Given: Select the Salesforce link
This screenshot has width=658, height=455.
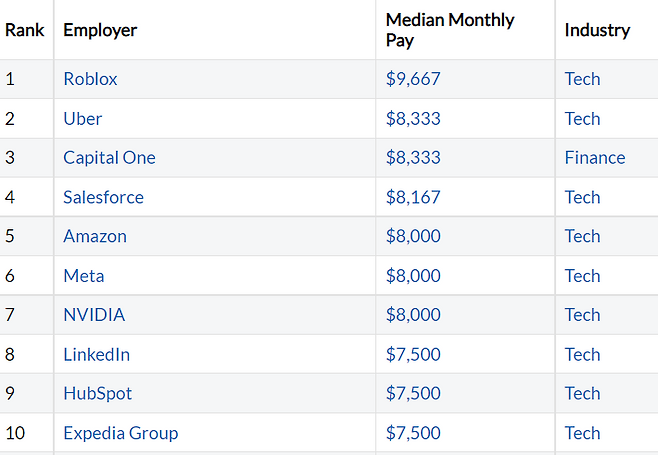Looking at the screenshot, I should point(103,197).
